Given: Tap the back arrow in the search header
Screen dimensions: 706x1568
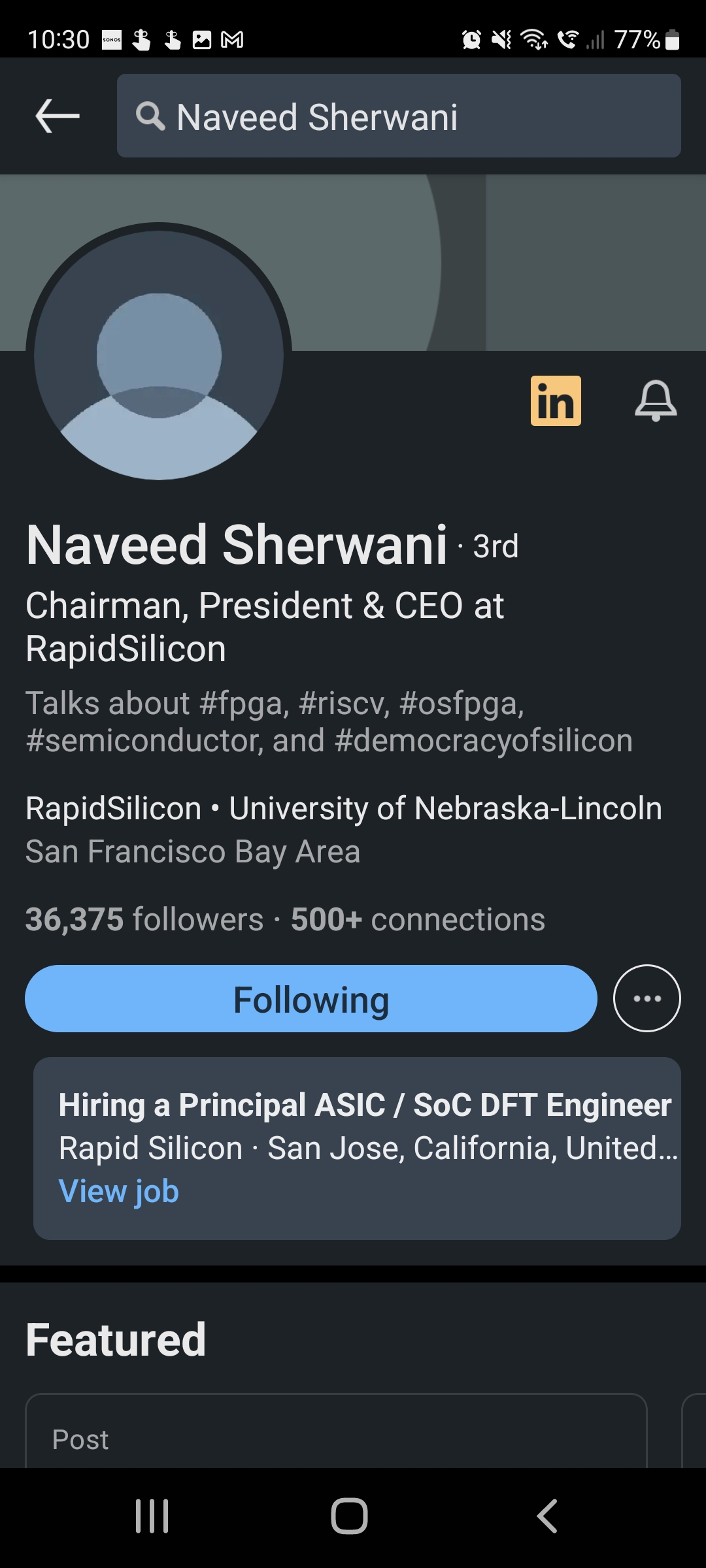Looking at the screenshot, I should point(58,116).
